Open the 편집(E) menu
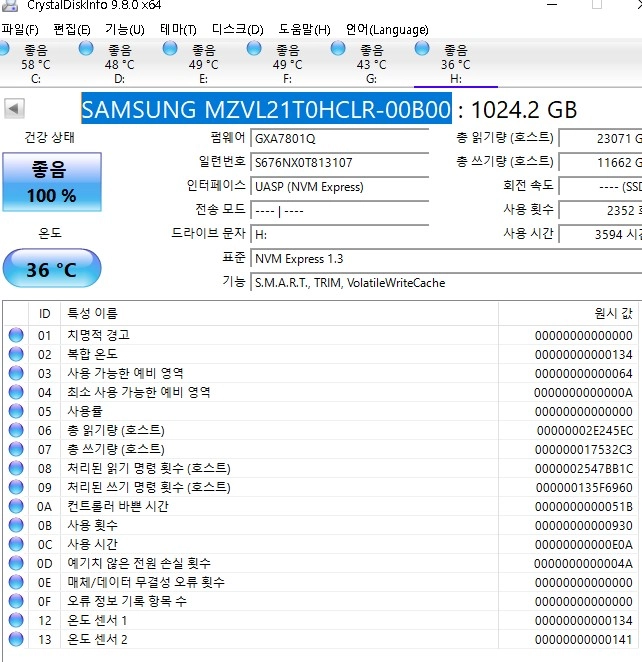 pyautogui.click(x=72, y=30)
